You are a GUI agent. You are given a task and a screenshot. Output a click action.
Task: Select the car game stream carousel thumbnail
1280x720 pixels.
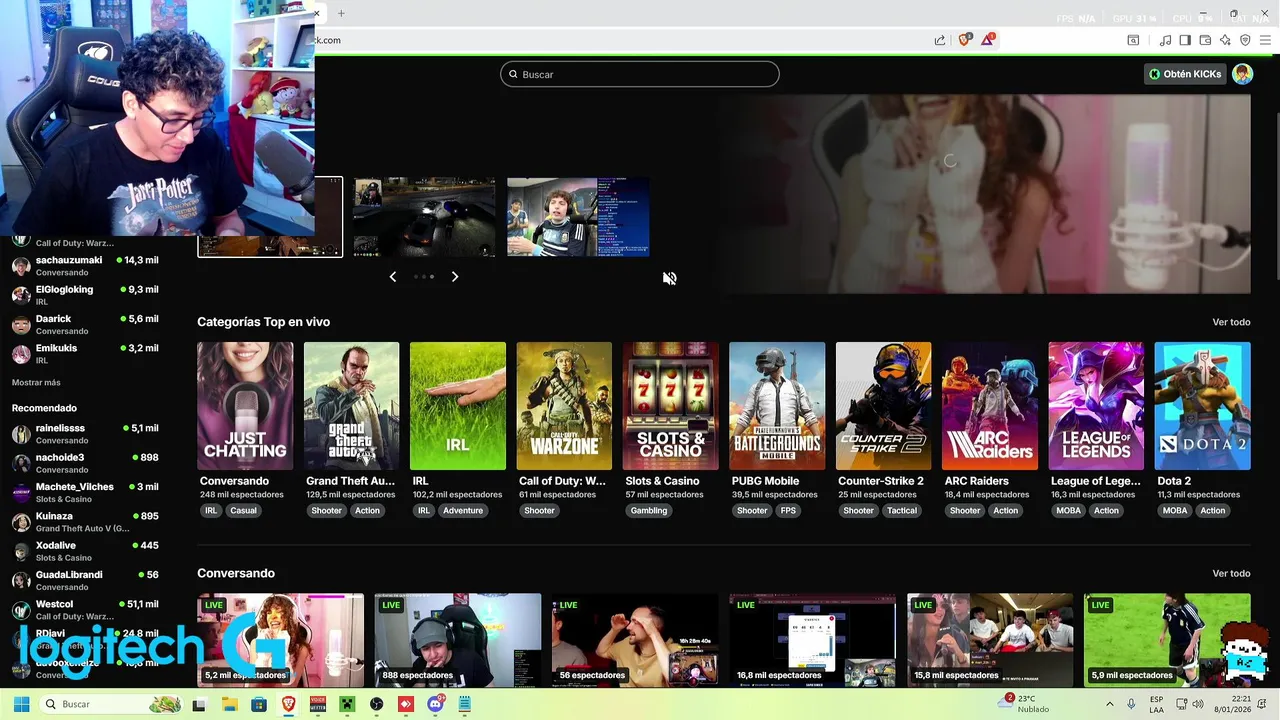click(x=424, y=217)
